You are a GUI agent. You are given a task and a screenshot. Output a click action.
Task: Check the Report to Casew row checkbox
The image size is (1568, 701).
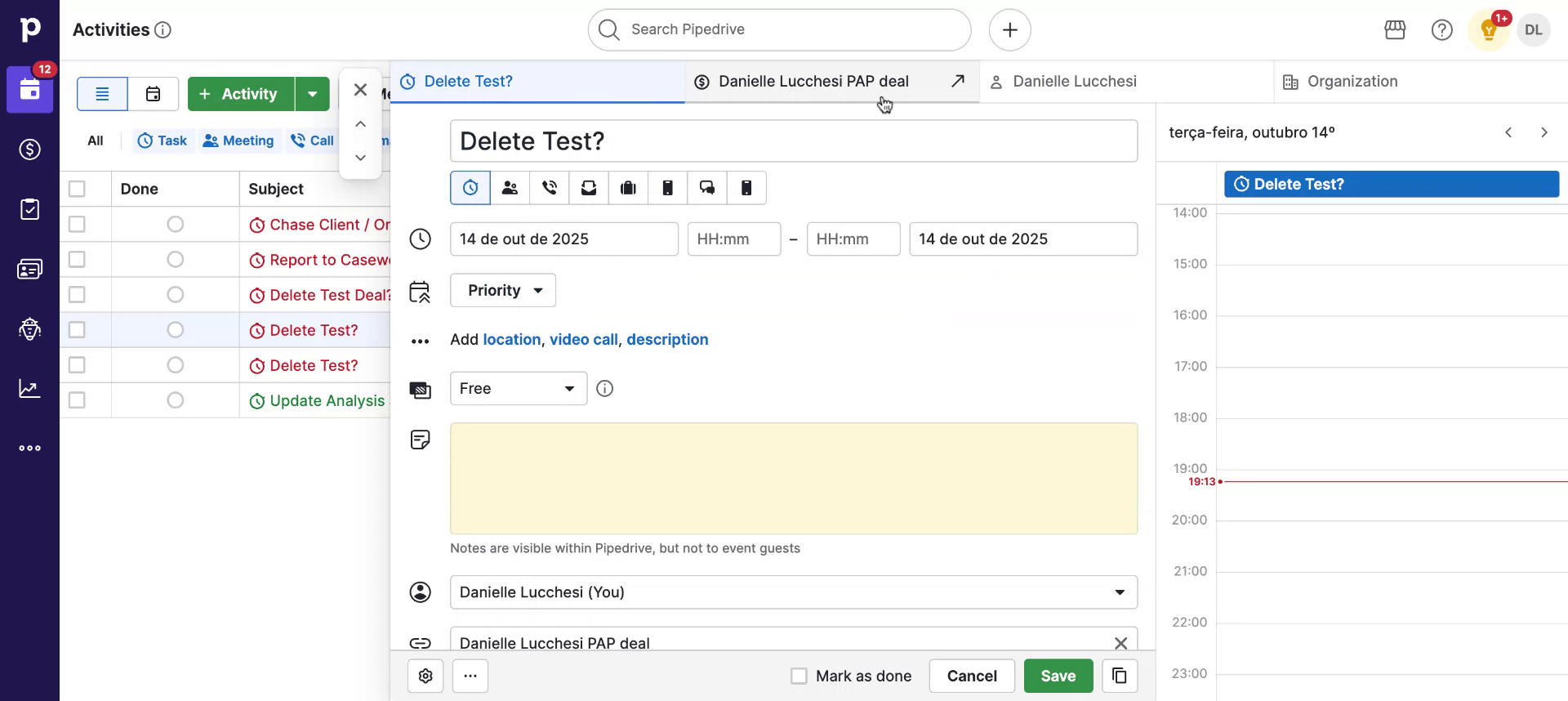(x=77, y=259)
